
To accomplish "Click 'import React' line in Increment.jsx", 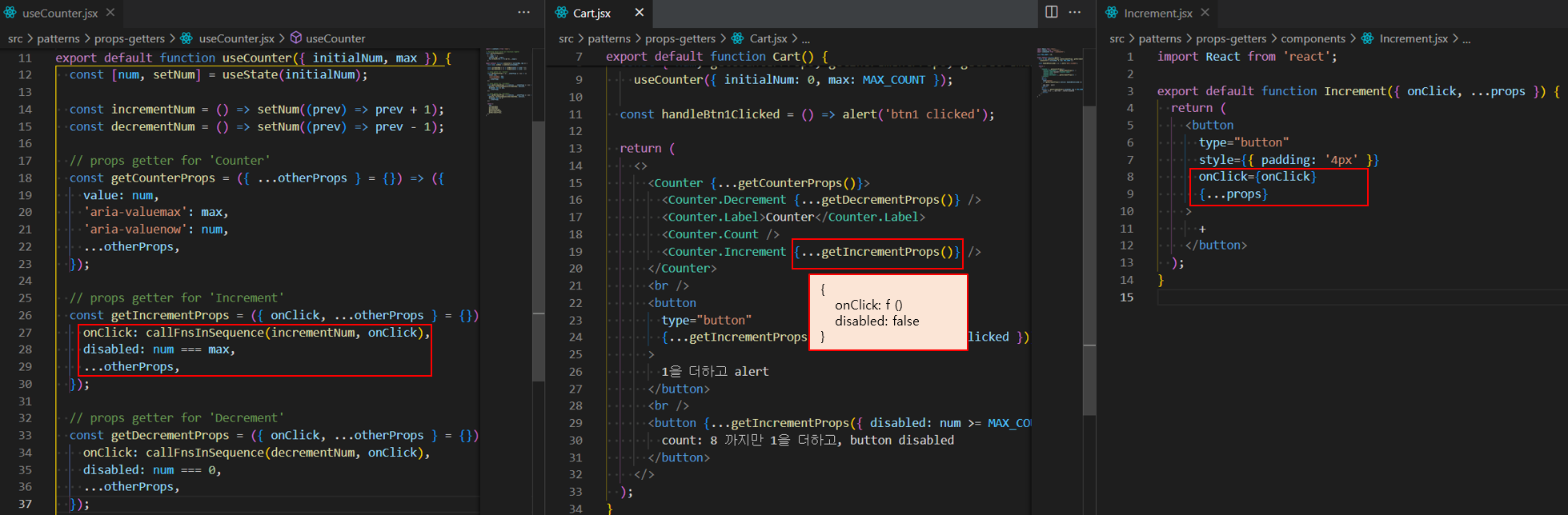I will coord(1247,56).
